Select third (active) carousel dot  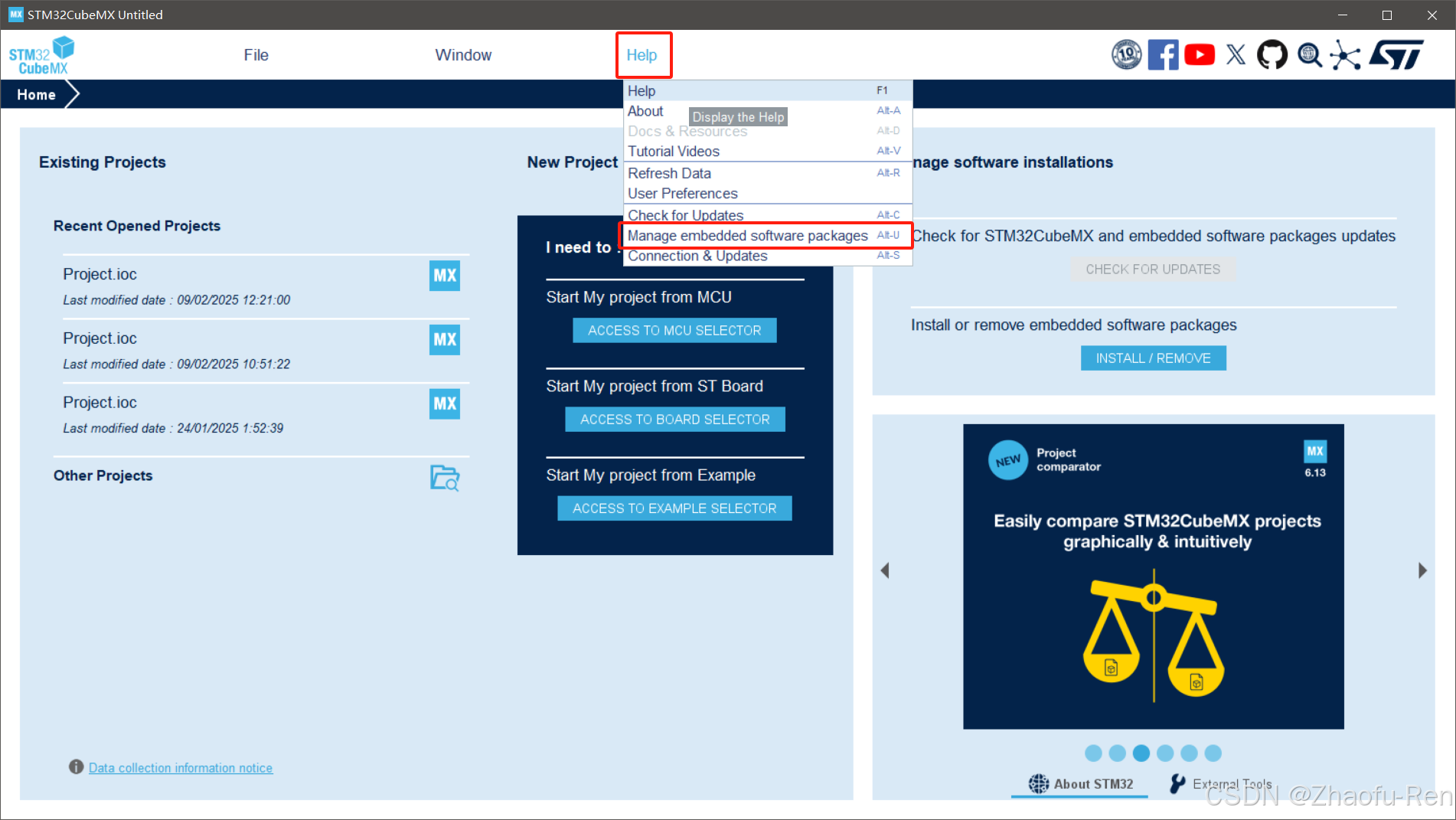click(x=1141, y=753)
